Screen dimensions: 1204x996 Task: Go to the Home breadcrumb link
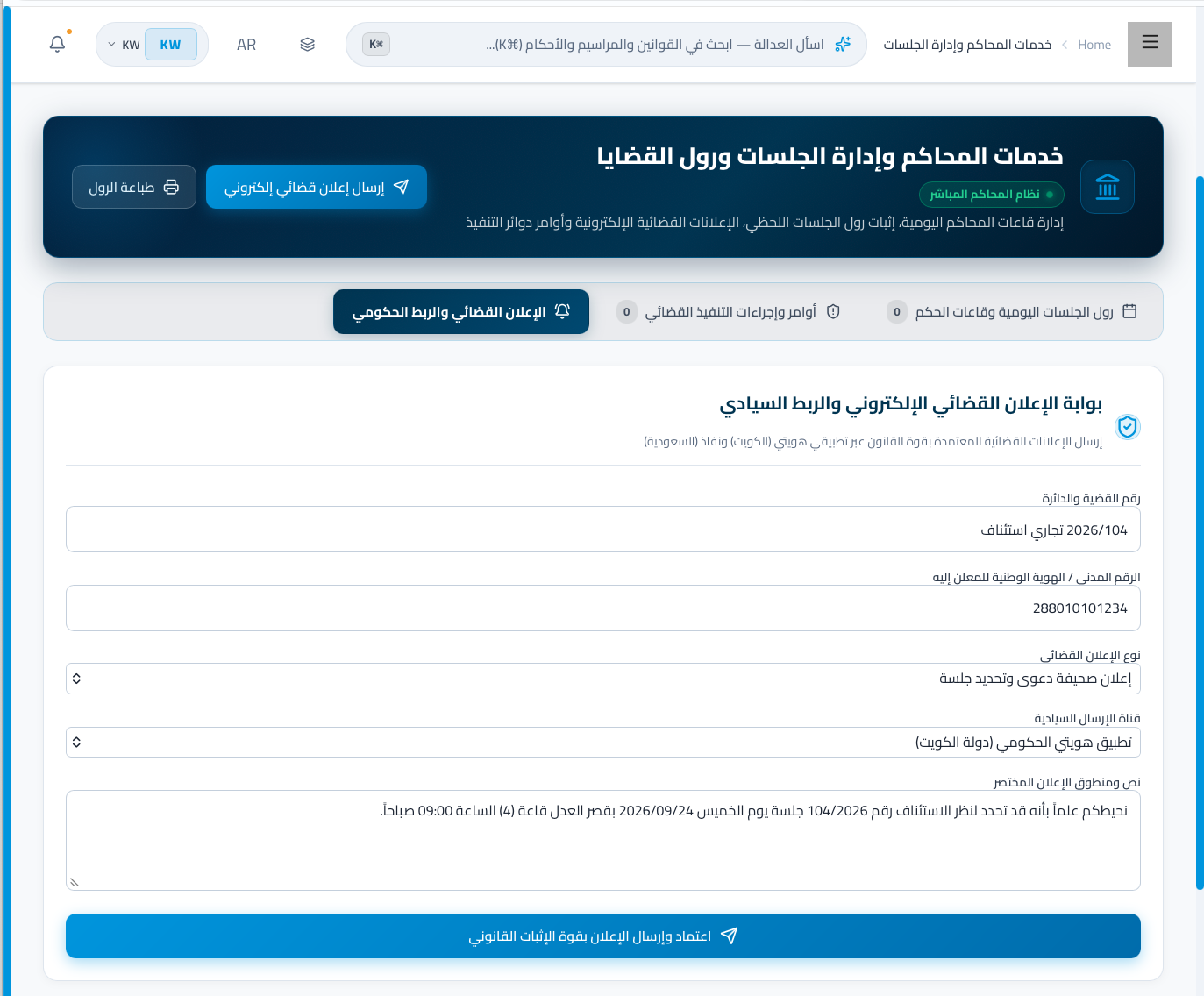(1094, 45)
